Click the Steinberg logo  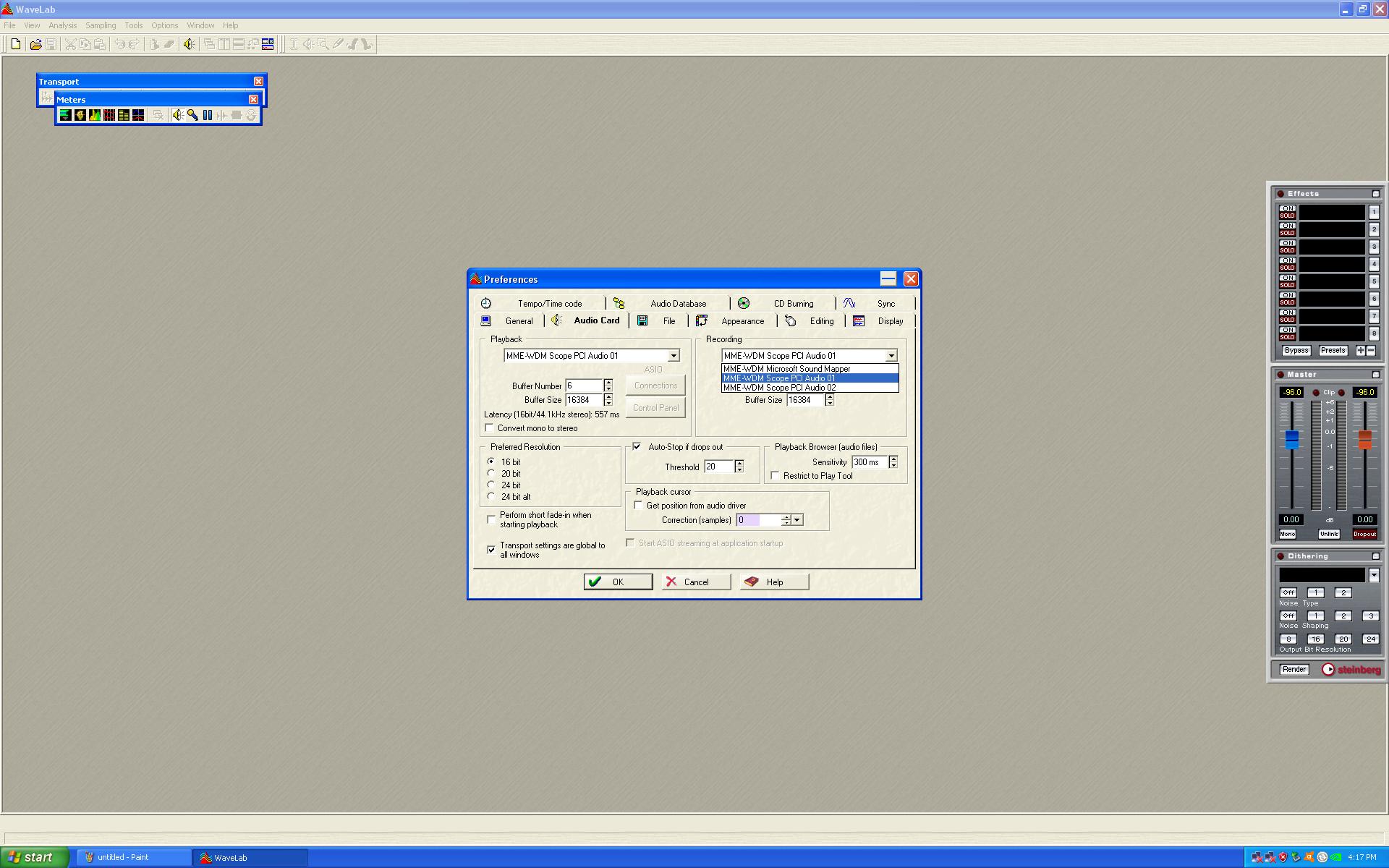pyautogui.click(x=1351, y=670)
